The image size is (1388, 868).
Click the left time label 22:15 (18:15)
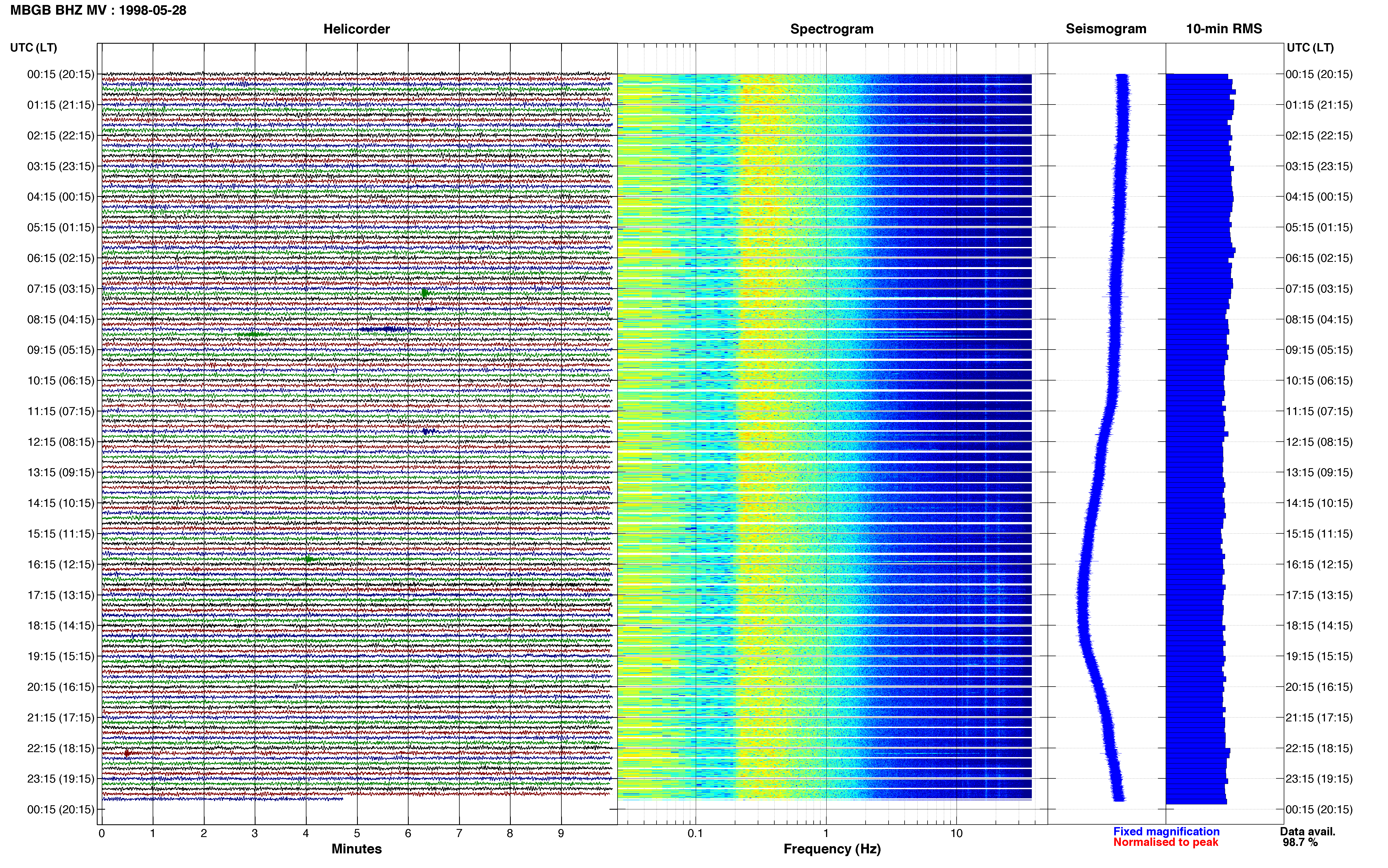[61, 748]
